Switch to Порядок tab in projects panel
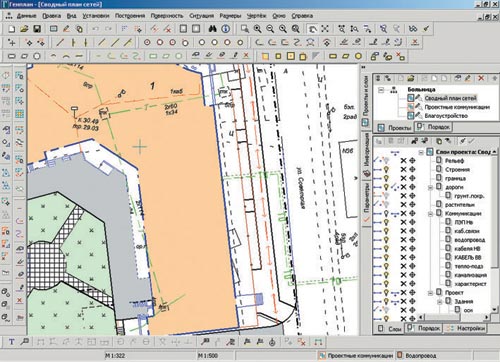 pos(433,127)
